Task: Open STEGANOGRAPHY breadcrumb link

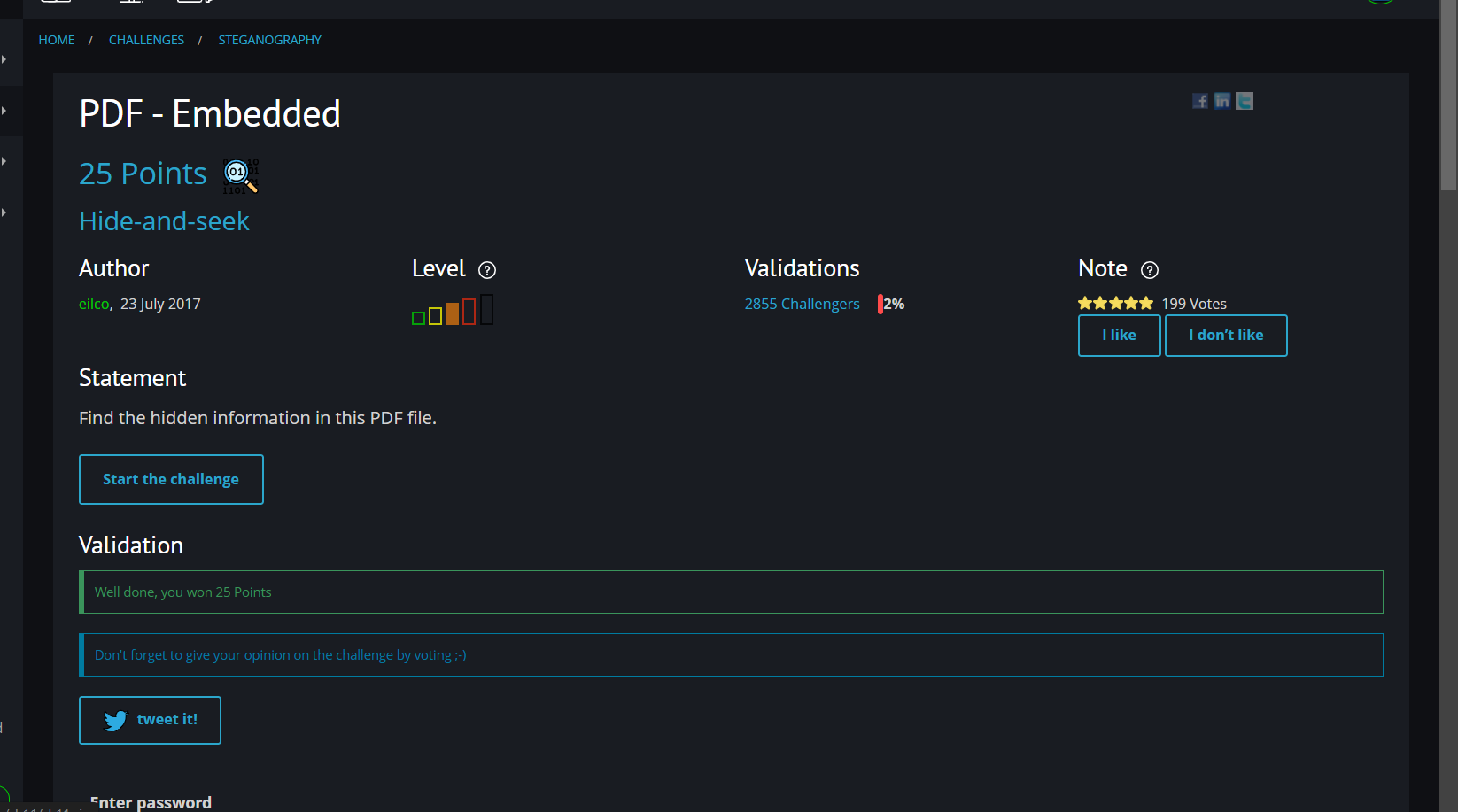Action: (270, 40)
